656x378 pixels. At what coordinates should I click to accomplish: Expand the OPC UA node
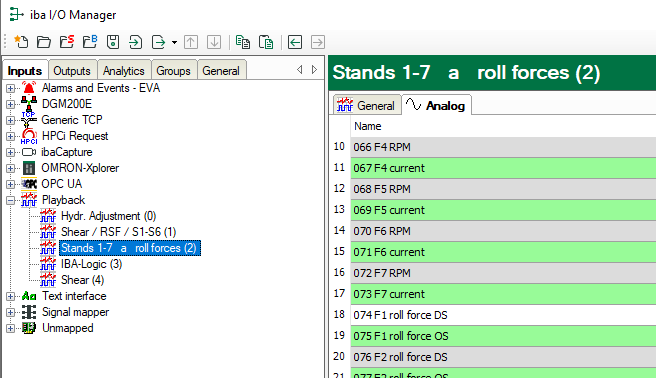click(10, 184)
